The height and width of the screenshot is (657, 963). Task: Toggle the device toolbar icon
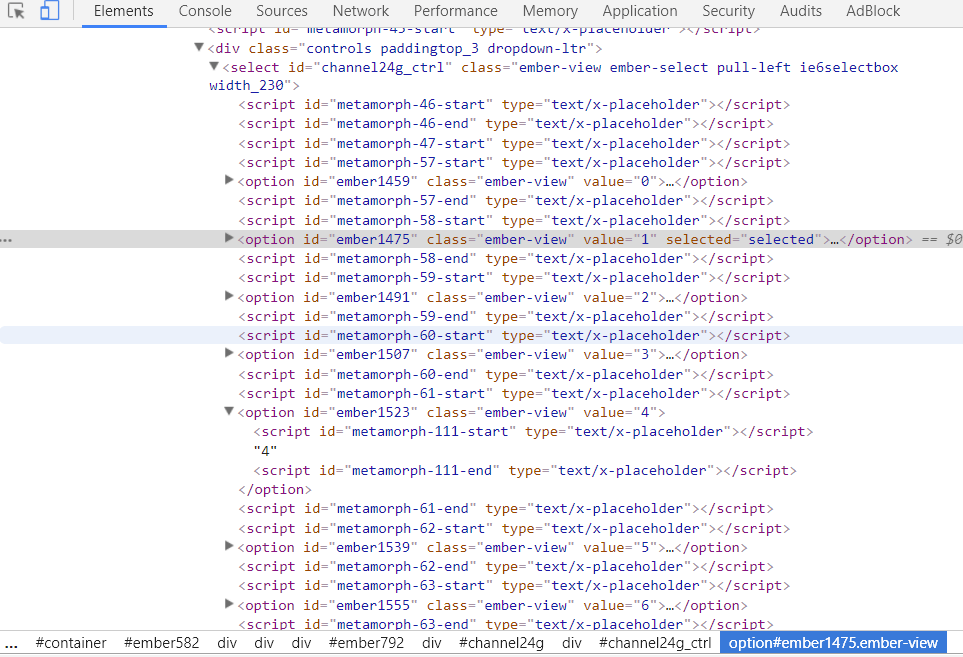pos(46,11)
